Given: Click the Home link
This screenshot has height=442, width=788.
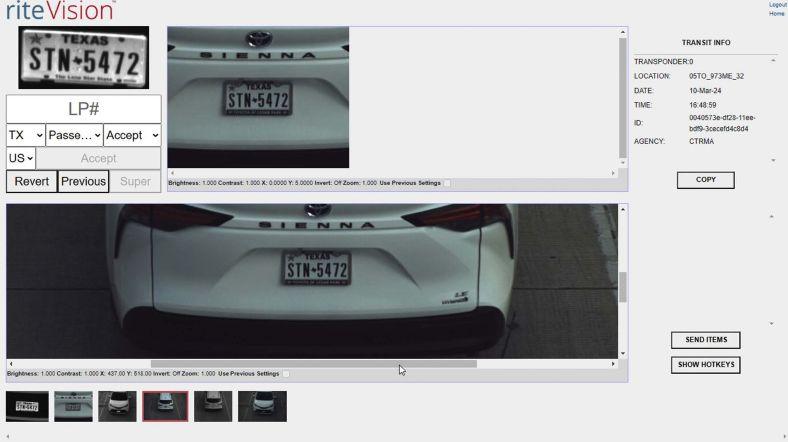Looking at the screenshot, I should coord(776,14).
